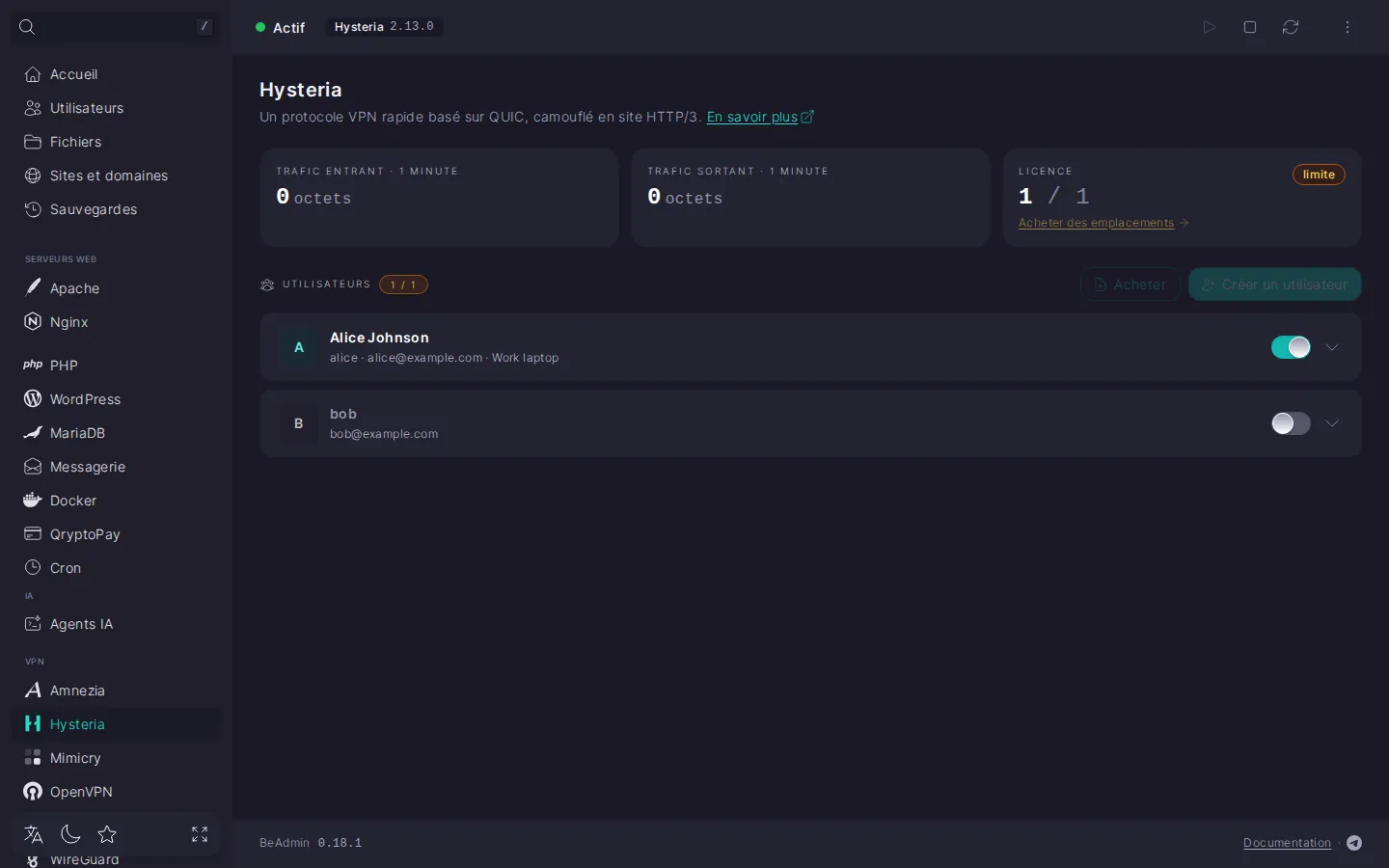Click the search magnifier icon
This screenshot has width=1389, height=868.
(27, 27)
